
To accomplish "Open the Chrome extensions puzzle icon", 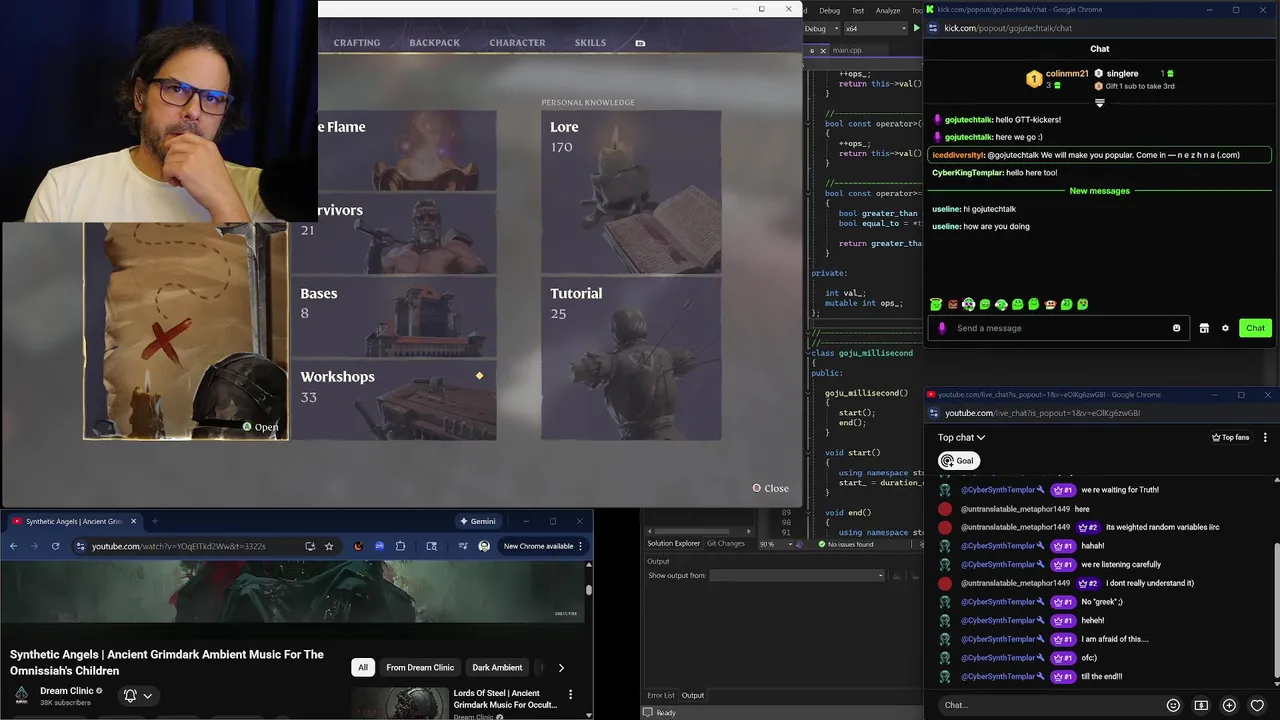I will [x=400, y=546].
